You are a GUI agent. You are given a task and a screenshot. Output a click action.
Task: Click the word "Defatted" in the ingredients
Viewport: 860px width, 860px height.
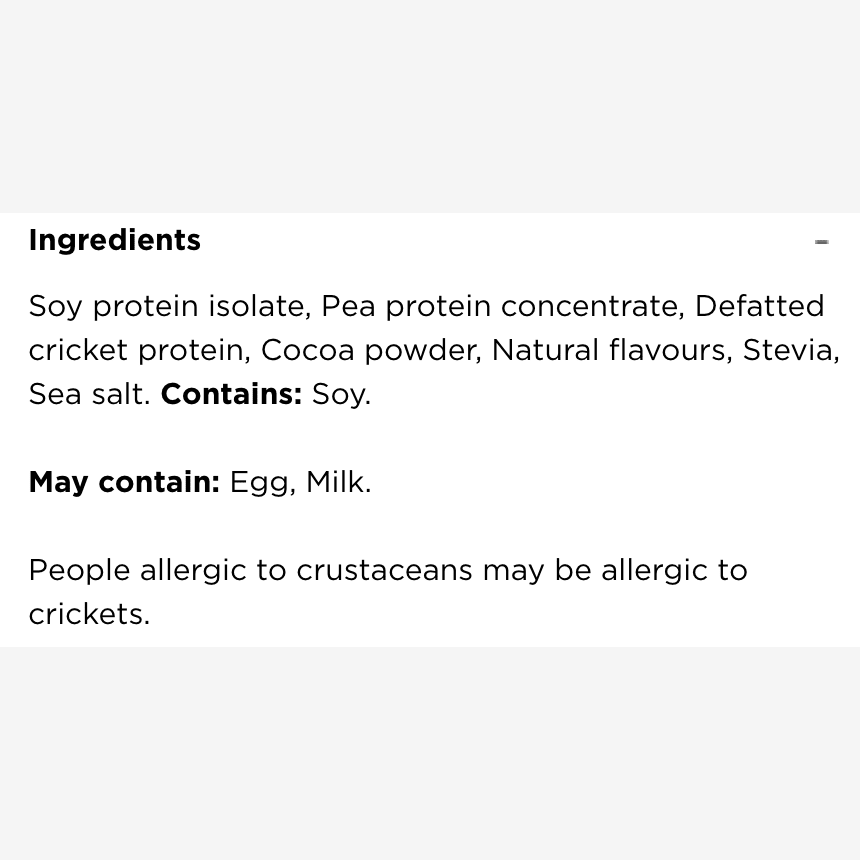point(759,305)
